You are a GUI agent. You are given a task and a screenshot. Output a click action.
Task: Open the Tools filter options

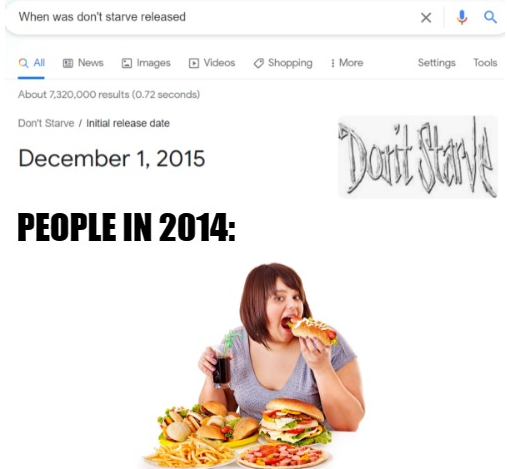click(485, 63)
